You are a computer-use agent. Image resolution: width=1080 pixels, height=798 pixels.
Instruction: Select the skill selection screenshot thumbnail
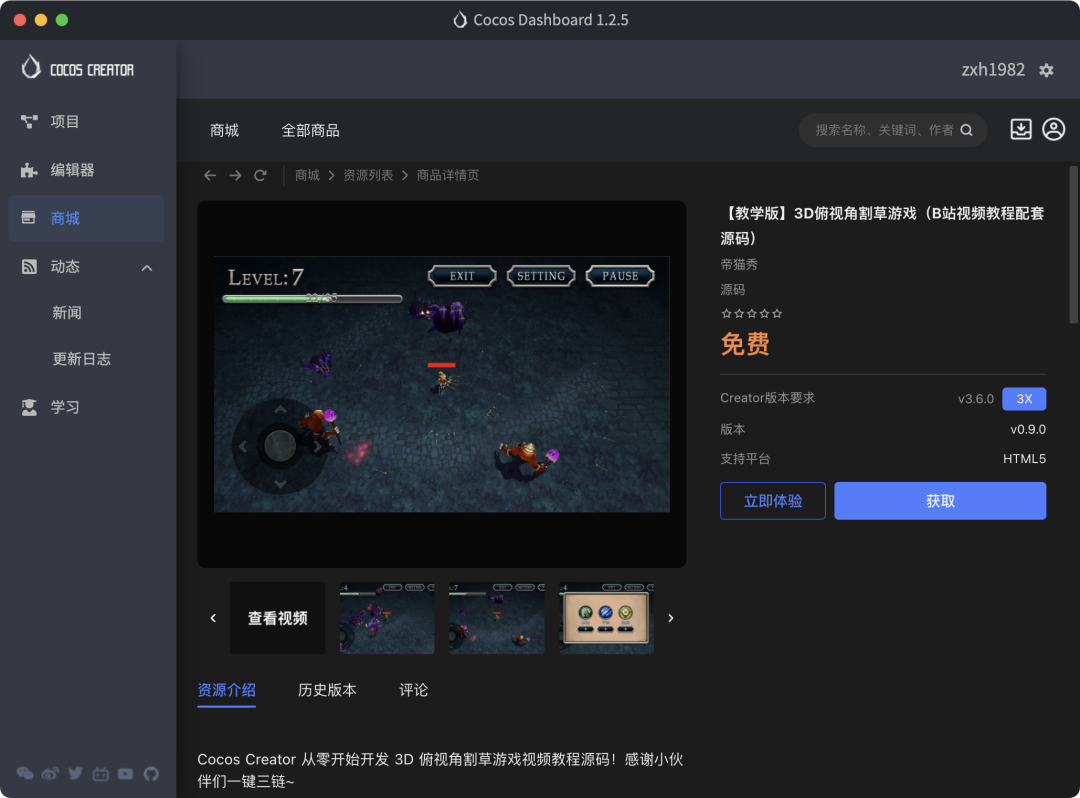coord(606,618)
